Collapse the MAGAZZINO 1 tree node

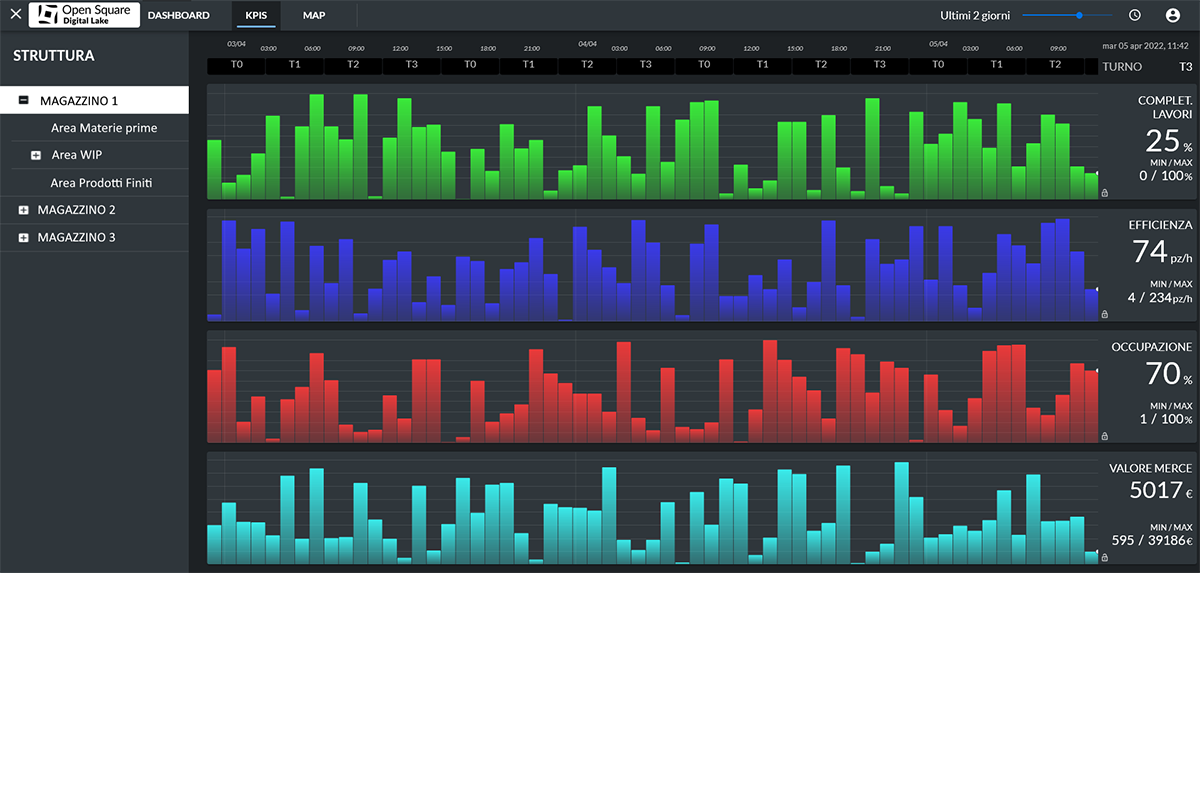(x=24, y=101)
